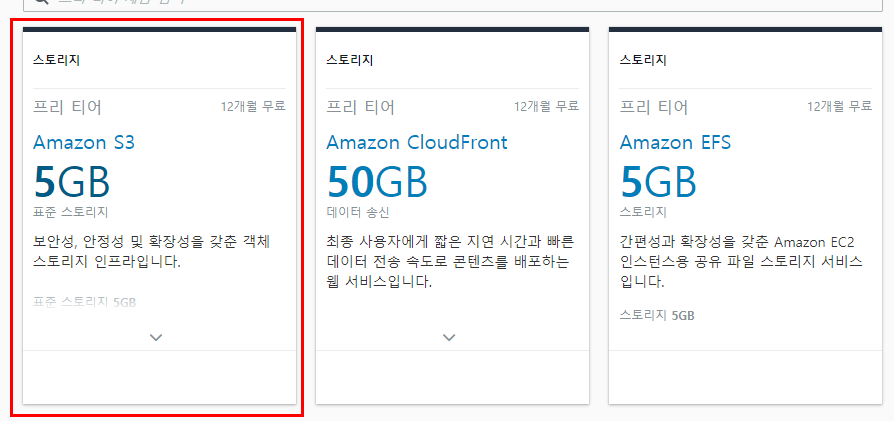Click the 12개월 무료 badge on CloudFront card
This screenshot has width=894, height=421.
pyautogui.click(x=546, y=106)
